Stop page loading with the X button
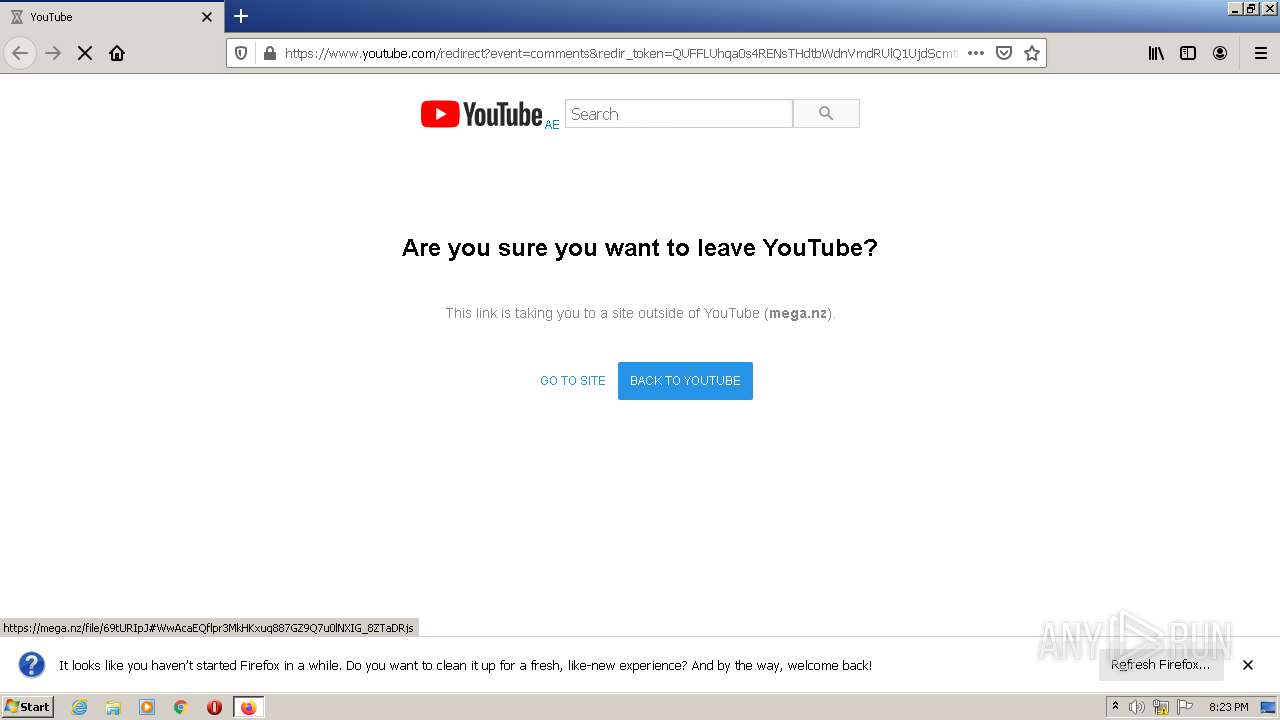 (85, 53)
